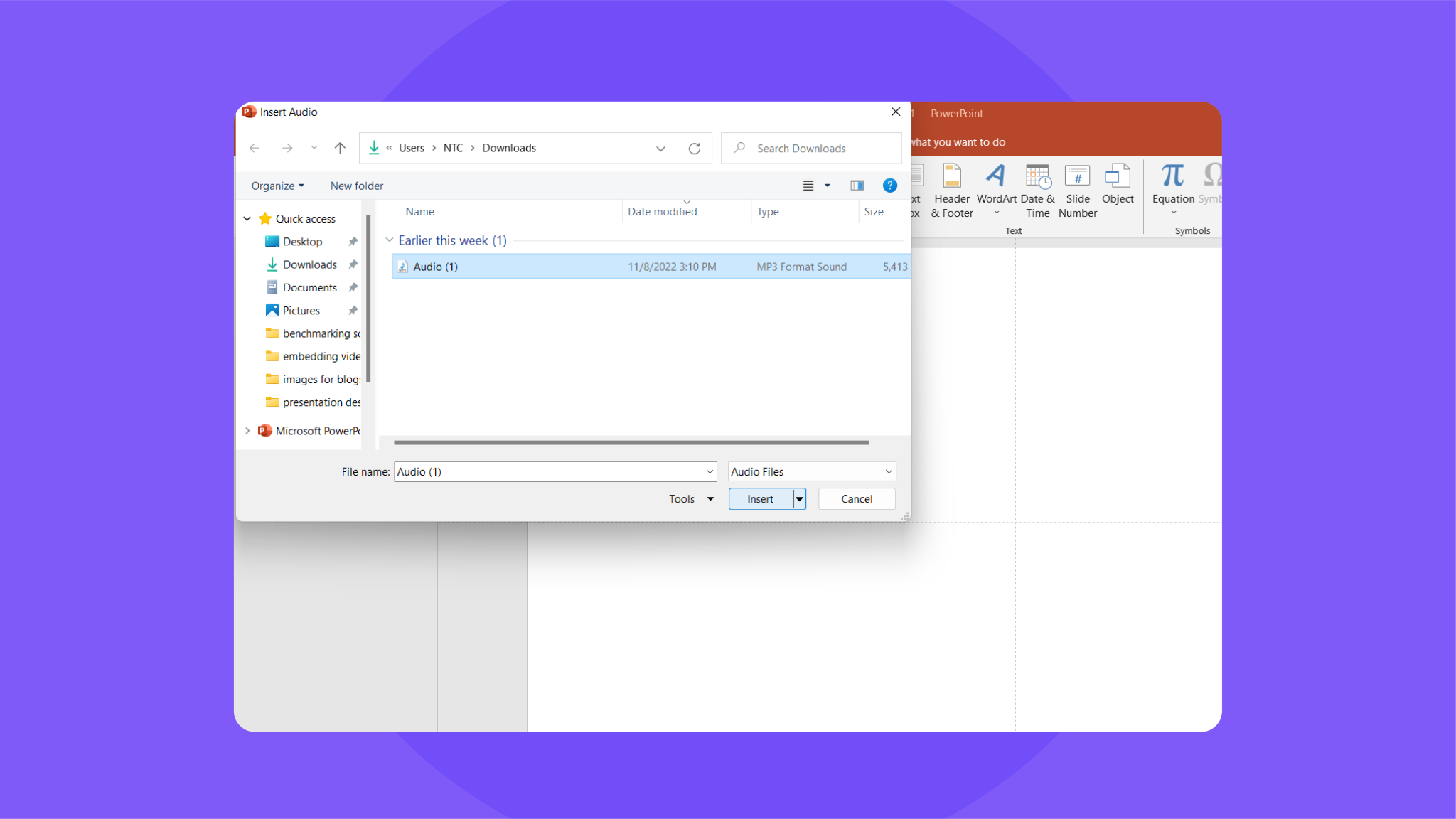Screen dimensions: 1456x819
Task: Click the up one level arrow
Action: pos(340,148)
